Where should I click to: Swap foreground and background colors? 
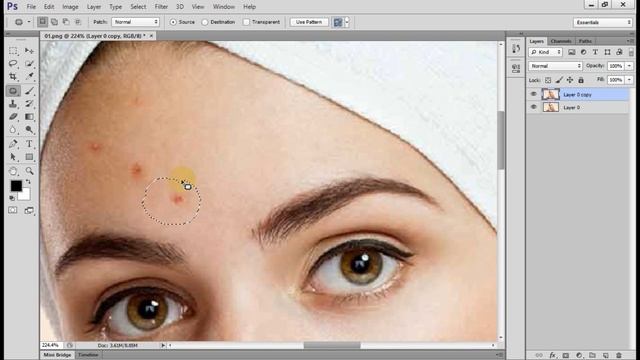coord(28,182)
